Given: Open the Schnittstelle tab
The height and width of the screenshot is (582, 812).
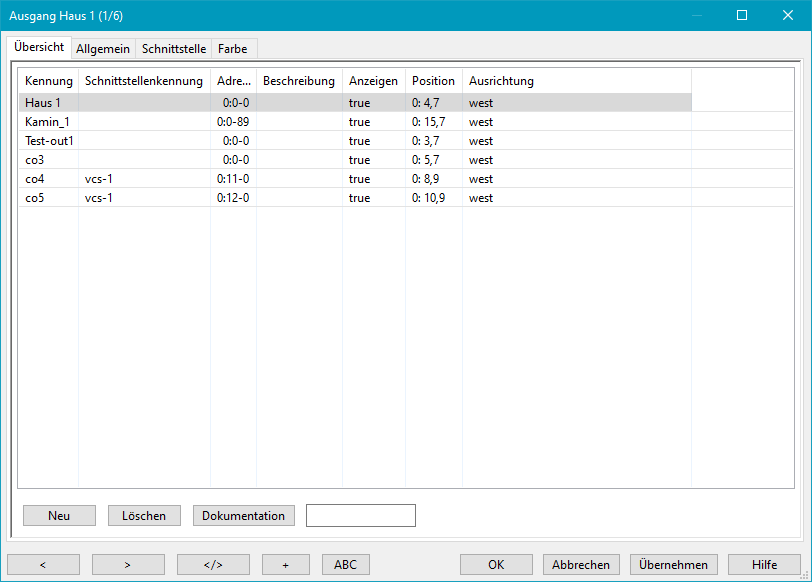Looking at the screenshot, I should (x=175, y=48).
